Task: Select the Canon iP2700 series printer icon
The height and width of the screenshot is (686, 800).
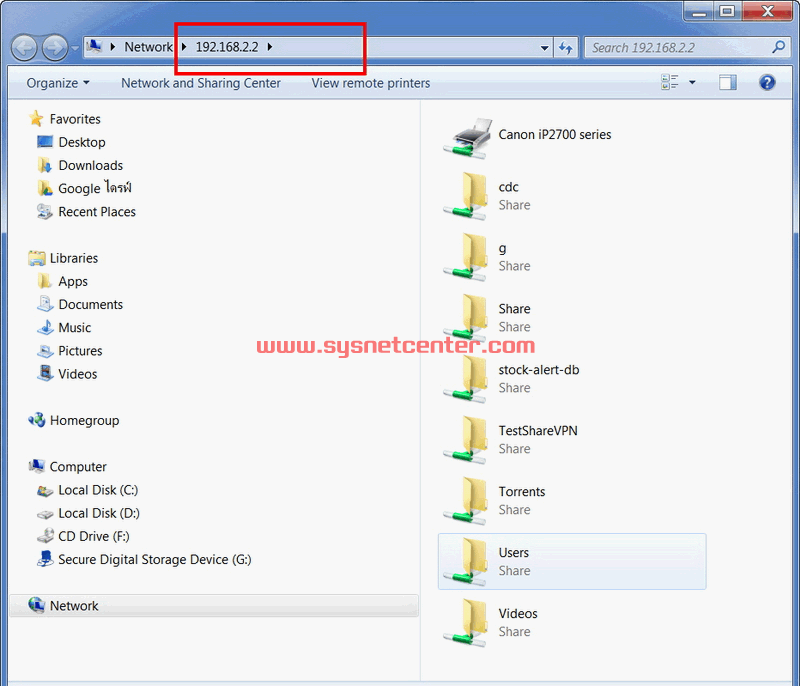Action: [x=468, y=138]
